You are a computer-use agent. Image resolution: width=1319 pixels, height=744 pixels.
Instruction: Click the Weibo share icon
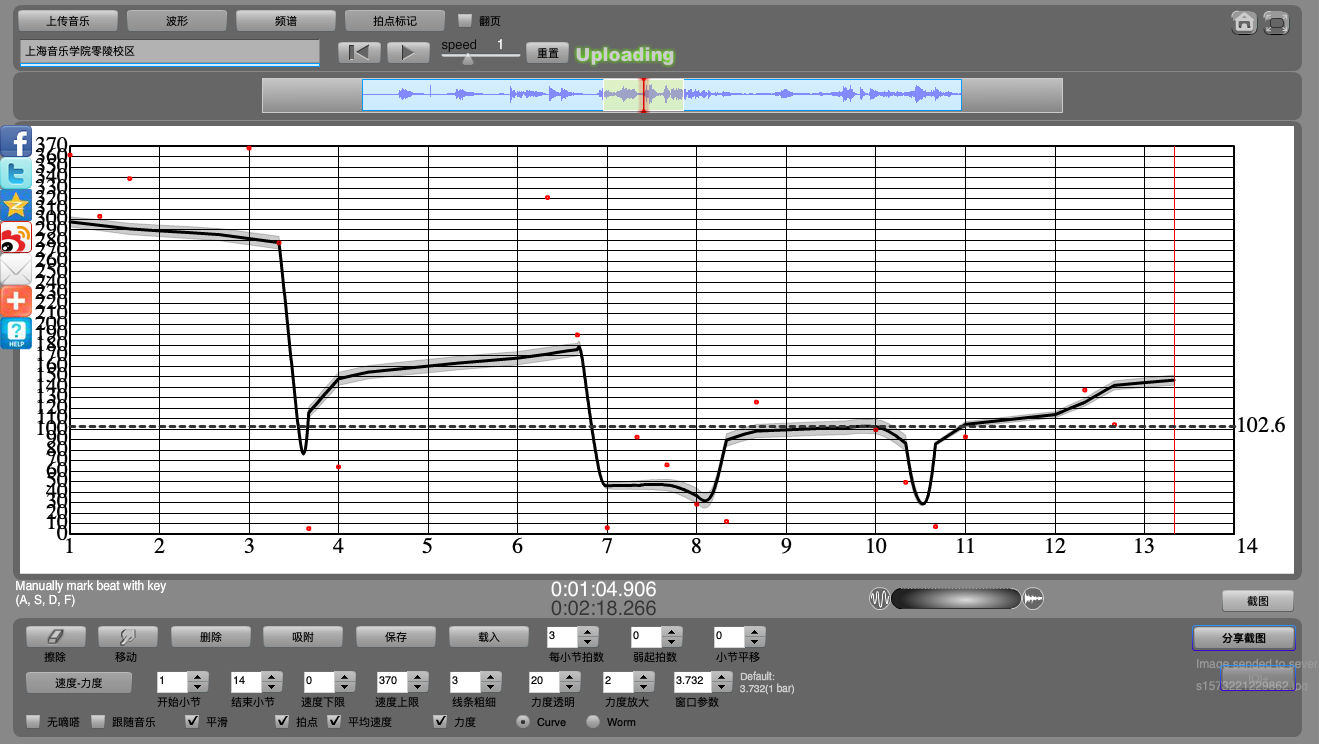coord(16,238)
